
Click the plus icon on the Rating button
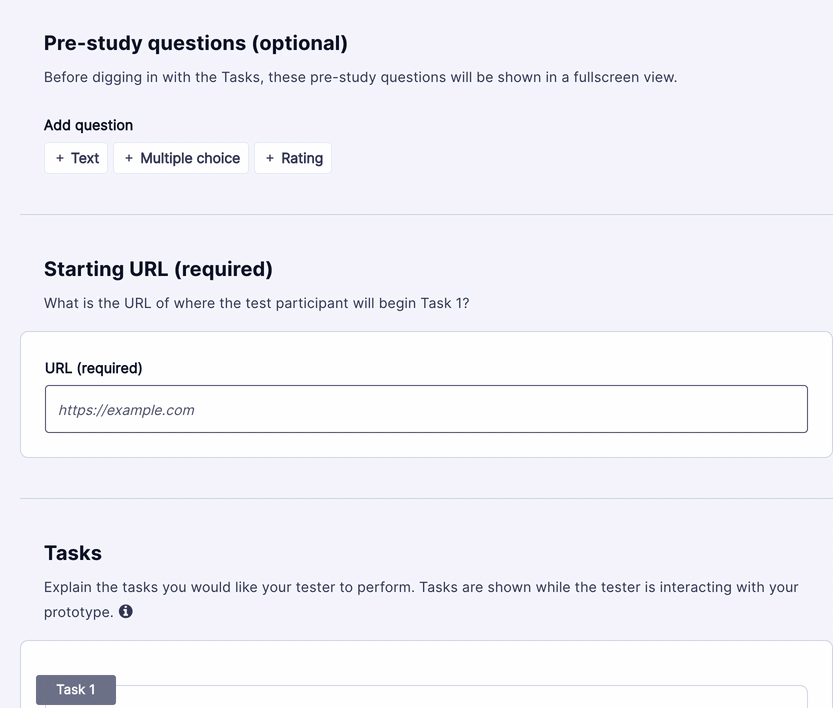(270, 158)
